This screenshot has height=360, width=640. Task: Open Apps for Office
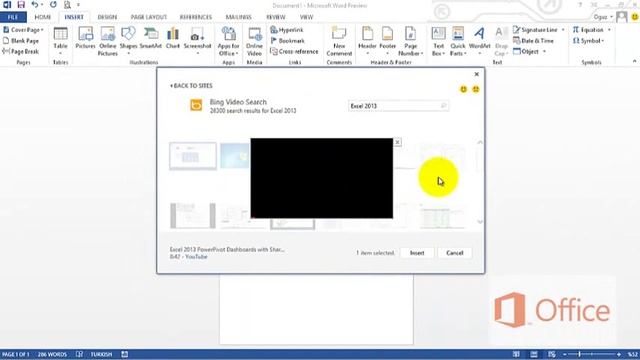(229, 41)
